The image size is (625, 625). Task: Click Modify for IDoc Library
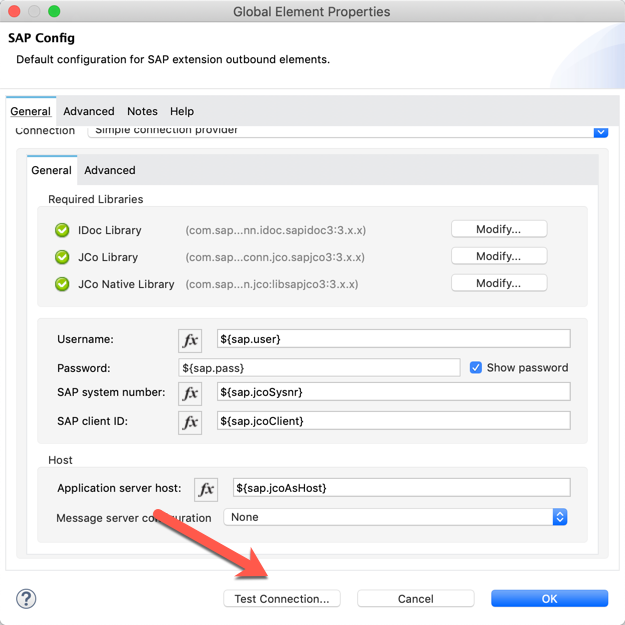tap(499, 229)
